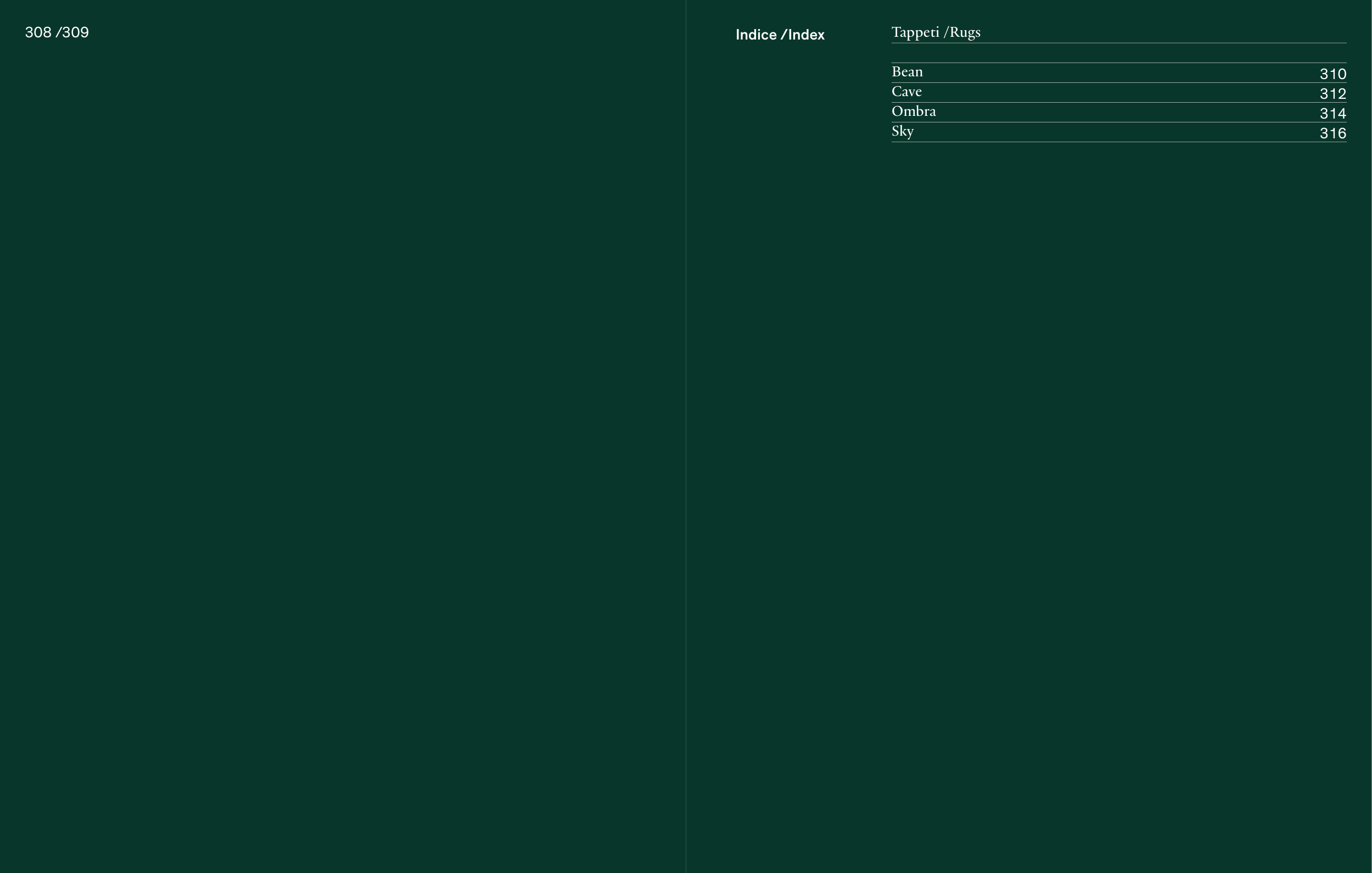Jump to page 316 for Sky
The image size is (1372, 873).
click(1332, 133)
